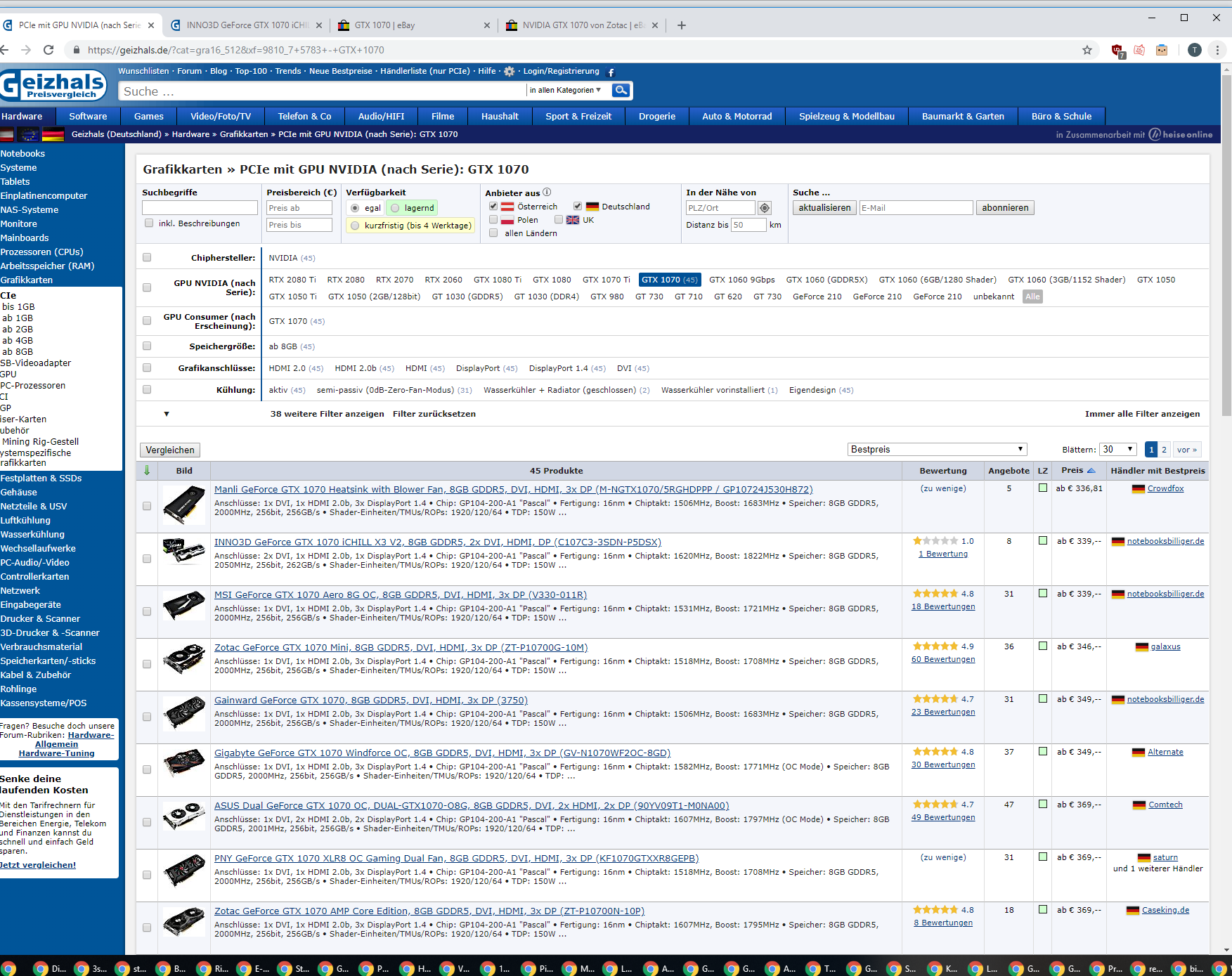
Task: Select the EU flag in breadcrumb bar
Action: tap(28, 134)
